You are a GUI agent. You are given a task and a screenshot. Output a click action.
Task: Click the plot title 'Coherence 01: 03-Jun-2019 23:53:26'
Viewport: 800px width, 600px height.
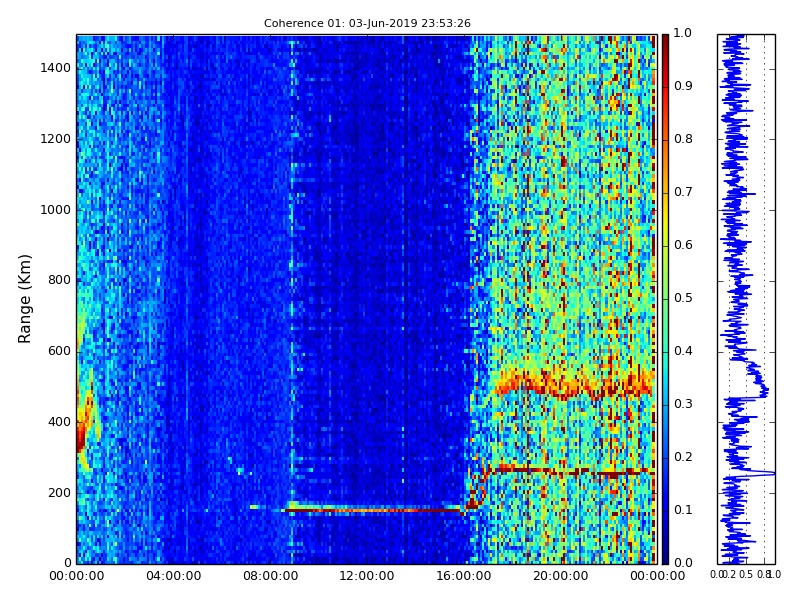[367, 23]
